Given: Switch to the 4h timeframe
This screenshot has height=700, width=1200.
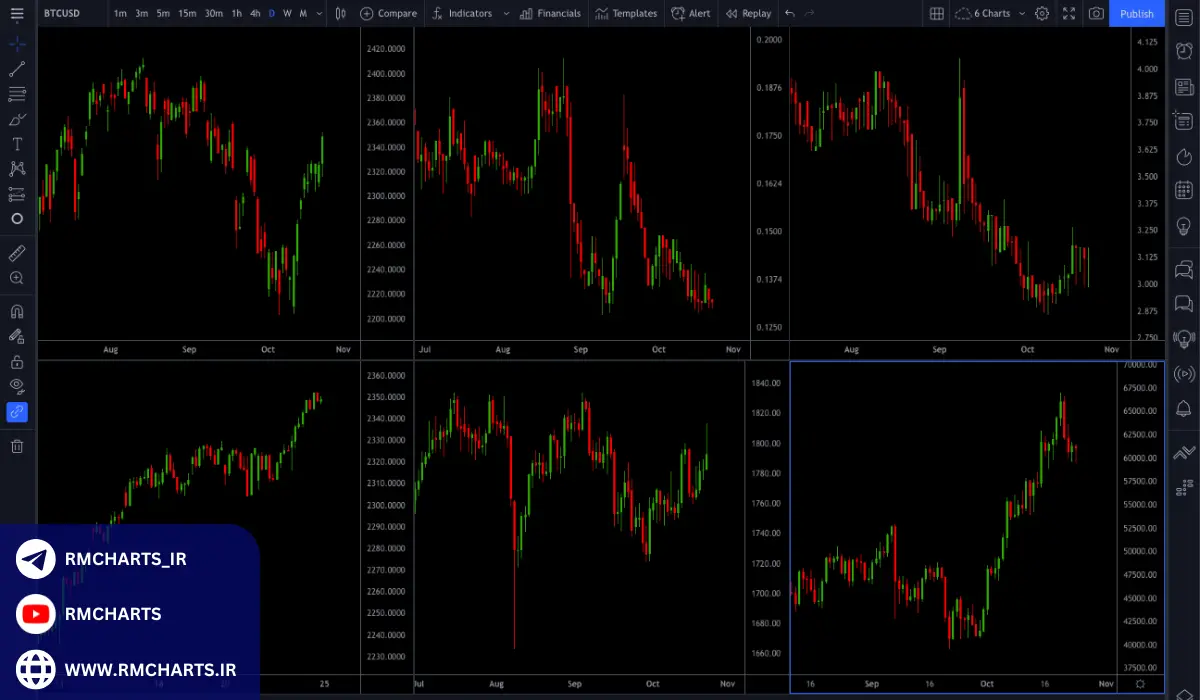Looking at the screenshot, I should pos(255,13).
